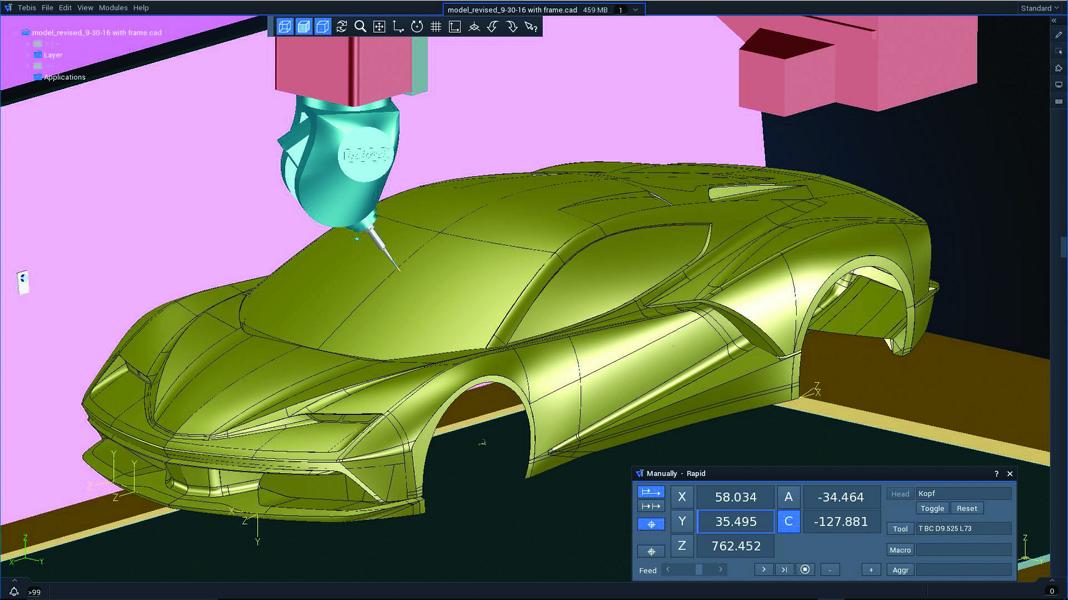Click the Tool button

(x=900, y=528)
